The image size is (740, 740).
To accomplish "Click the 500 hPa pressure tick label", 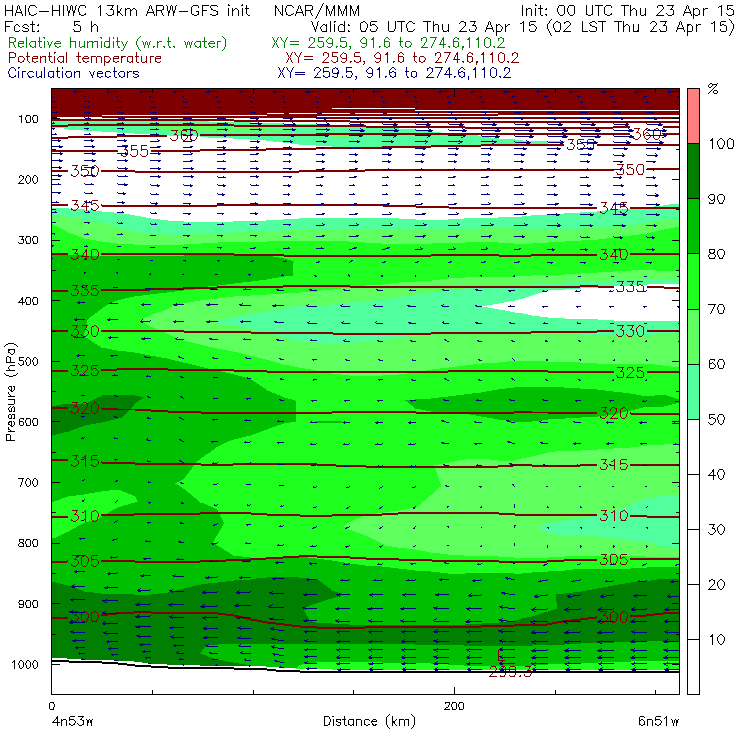I will (28, 361).
